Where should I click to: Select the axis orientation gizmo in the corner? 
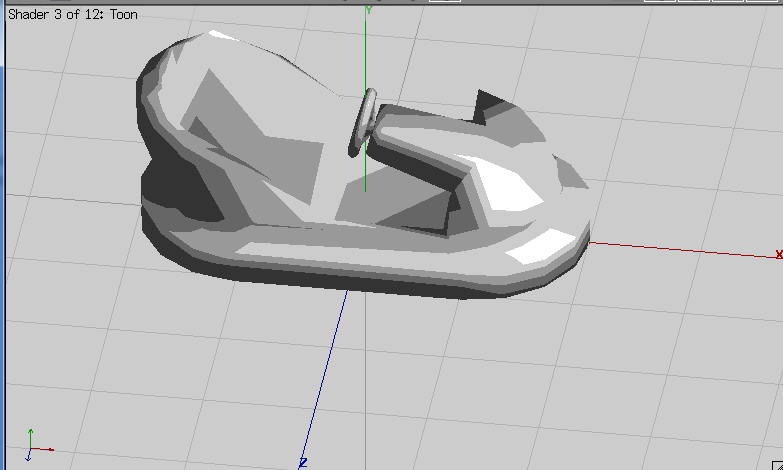pos(36,445)
